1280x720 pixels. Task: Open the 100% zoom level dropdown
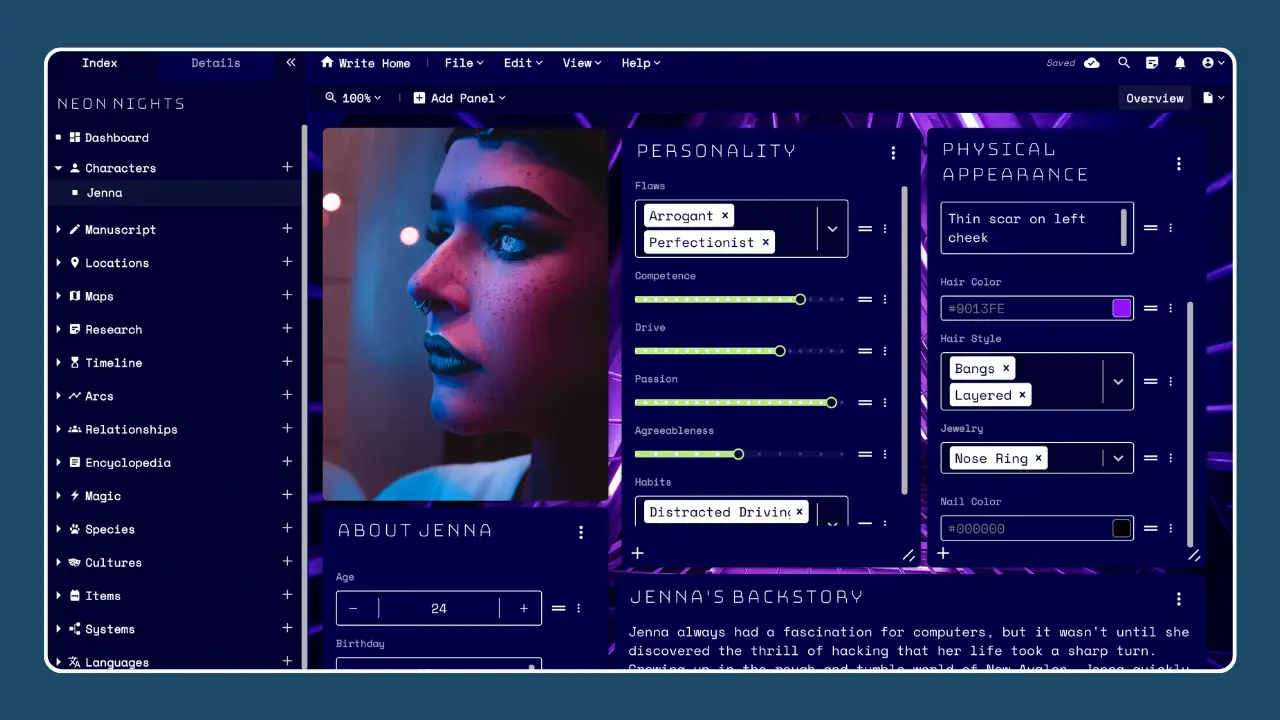(354, 98)
